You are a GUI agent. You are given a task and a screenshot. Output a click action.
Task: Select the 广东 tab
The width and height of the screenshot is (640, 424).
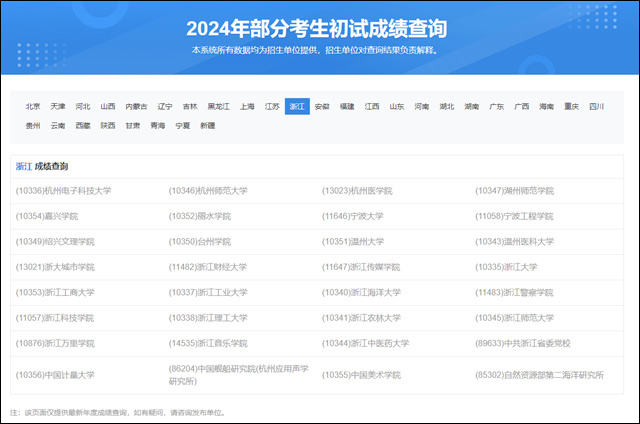coord(496,107)
